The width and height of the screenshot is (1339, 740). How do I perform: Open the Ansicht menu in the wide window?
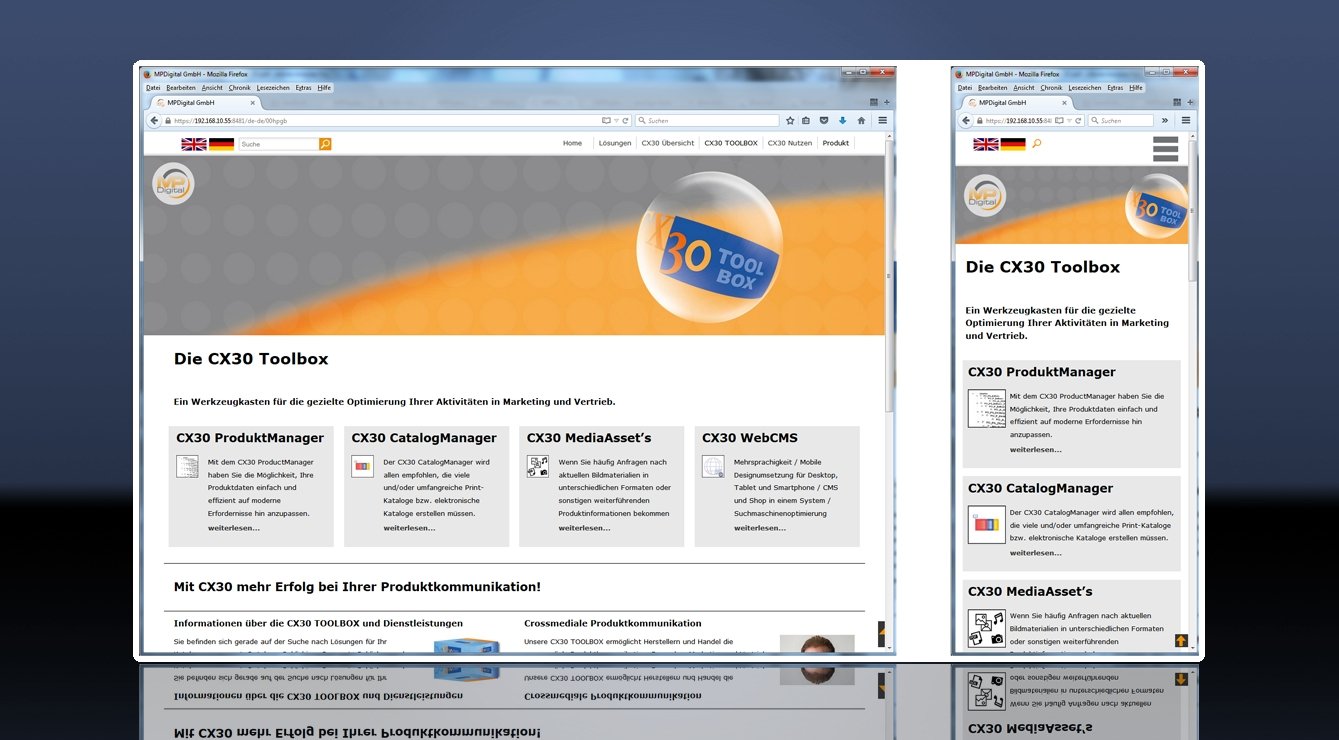click(x=212, y=88)
